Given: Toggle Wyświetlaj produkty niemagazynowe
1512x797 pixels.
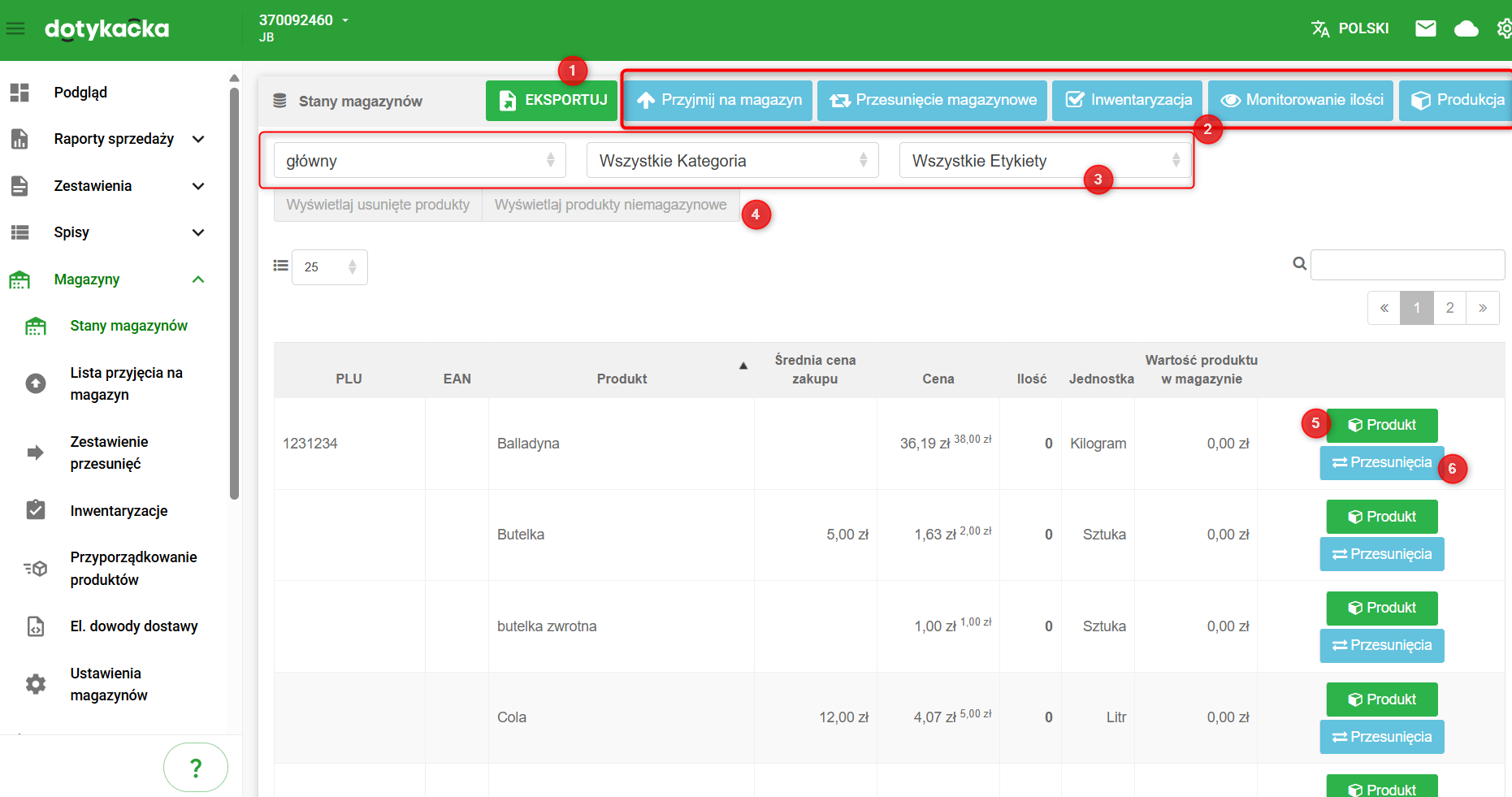Looking at the screenshot, I should pos(610,205).
